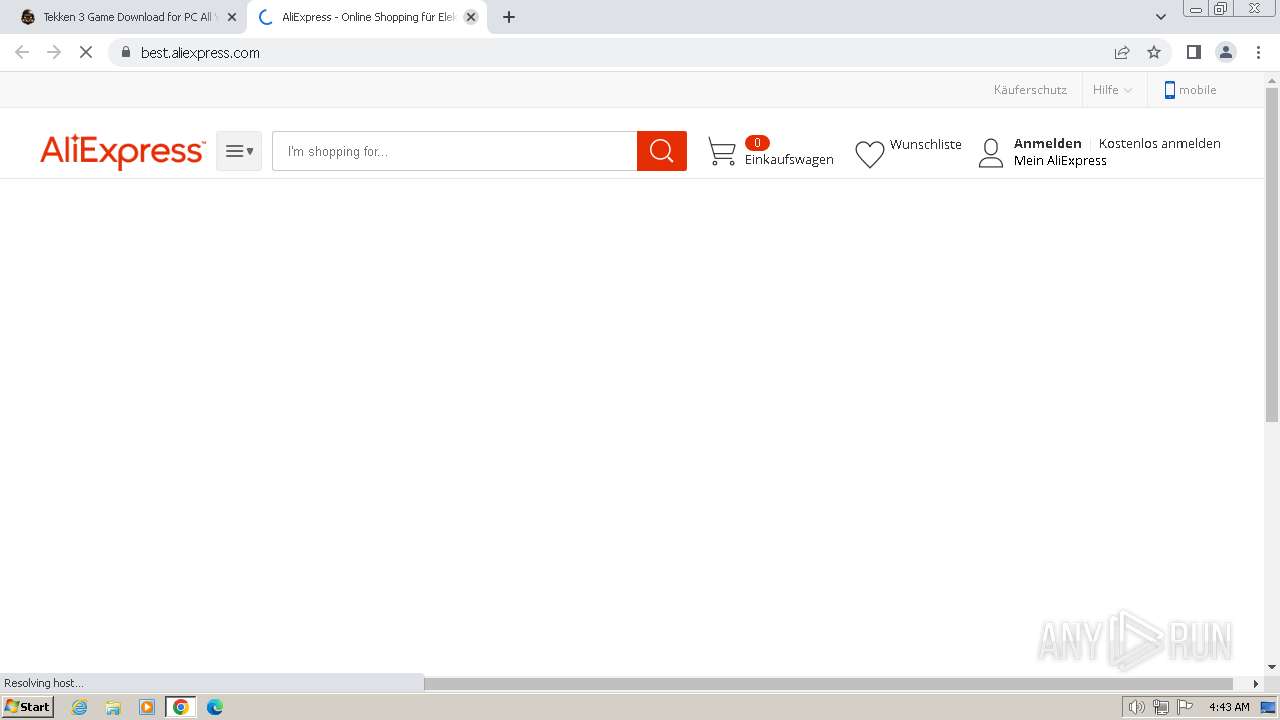Close the AliExpress browser tab
Image resolution: width=1280 pixels, height=720 pixels.
(471, 17)
